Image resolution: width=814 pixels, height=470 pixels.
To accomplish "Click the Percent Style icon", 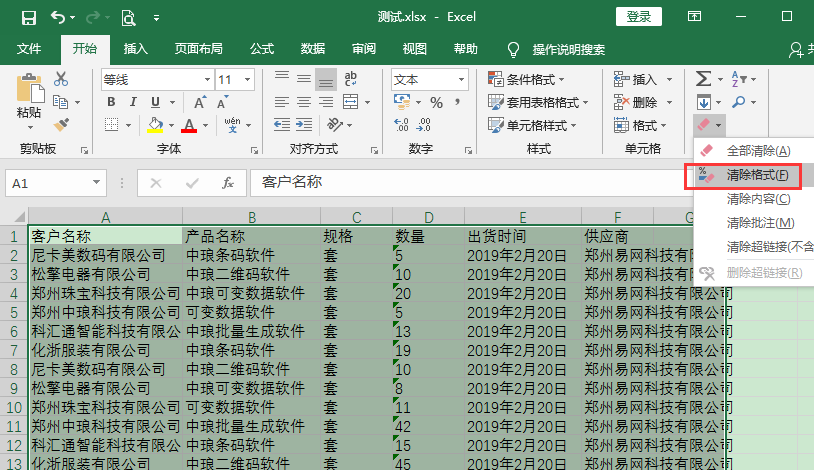I will [x=436, y=102].
